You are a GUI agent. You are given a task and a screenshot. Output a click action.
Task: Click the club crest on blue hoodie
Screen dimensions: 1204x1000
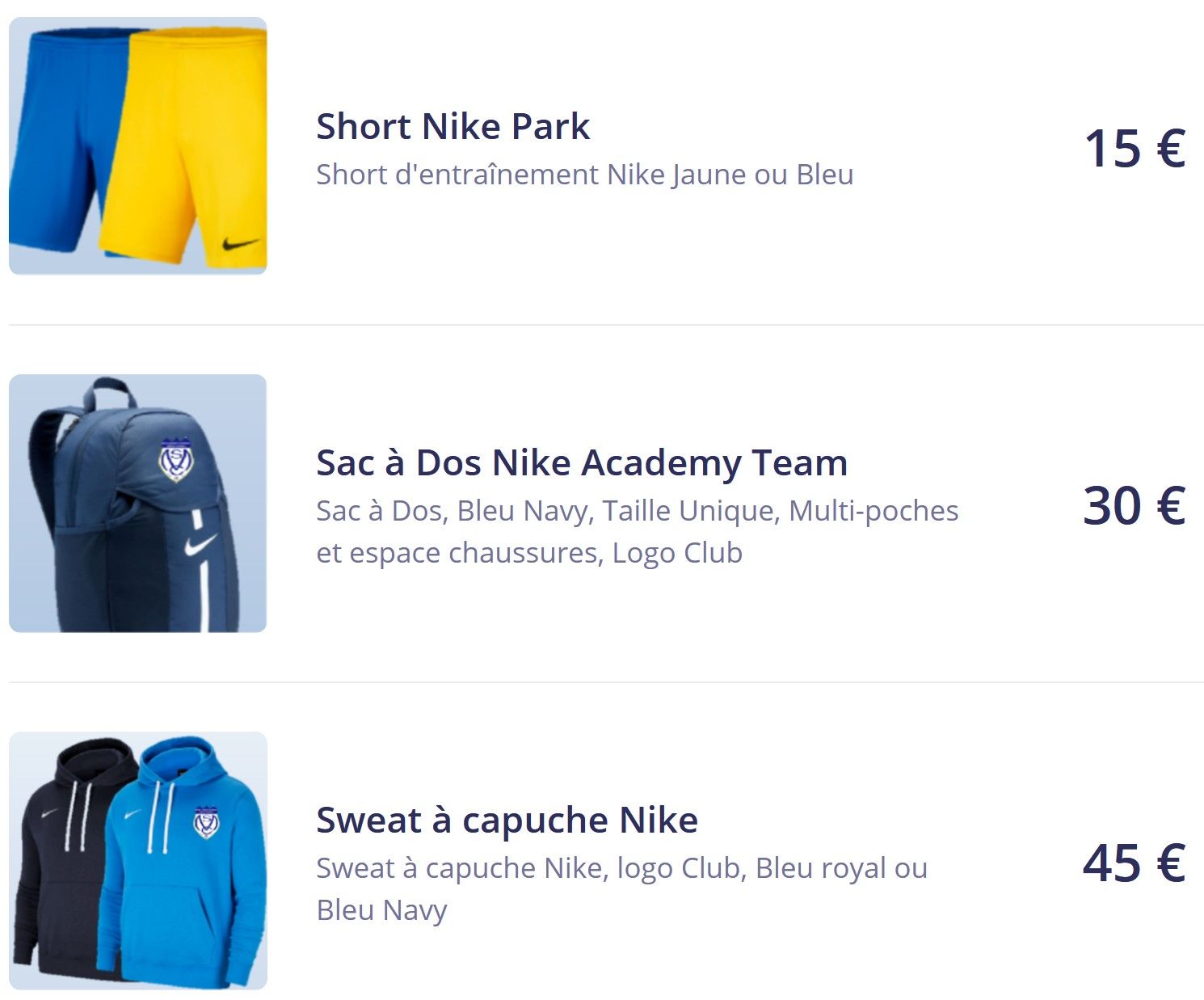208,821
